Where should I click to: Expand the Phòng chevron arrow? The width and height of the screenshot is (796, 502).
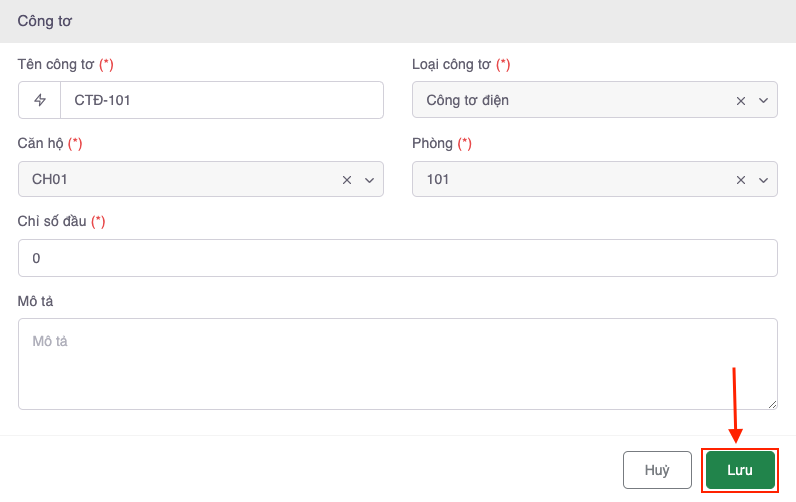tap(763, 179)
